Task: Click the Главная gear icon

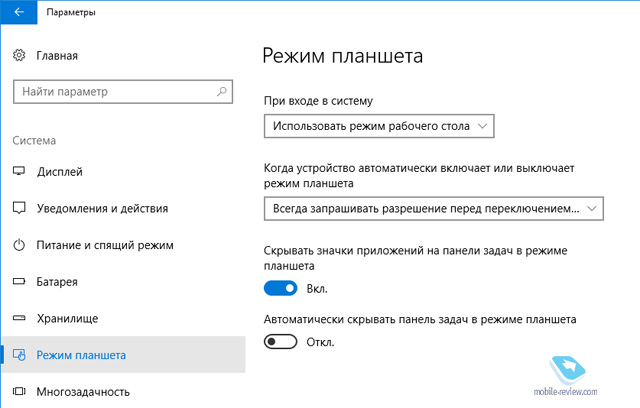Action: pos(19,55)
